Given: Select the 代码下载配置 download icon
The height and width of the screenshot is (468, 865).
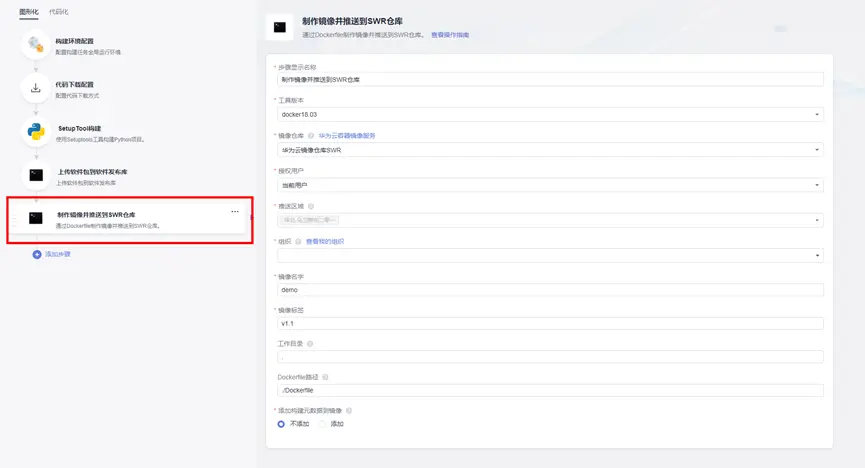Looking at the screenshot, I should pyautogui.click(x=36, y=88).
